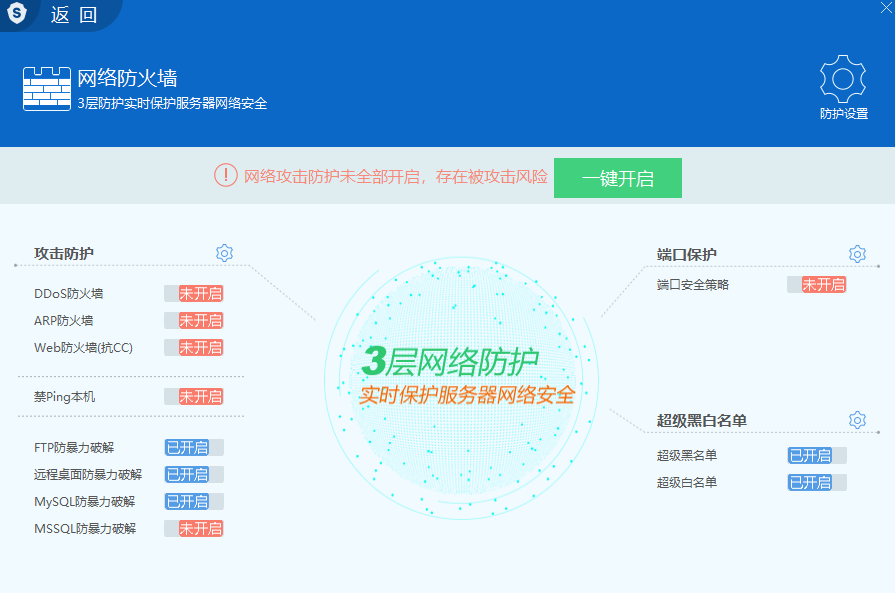Screen dimensions: 895x593
Task: Click the settings gear beside 攻击防护
Action: tap(224, 253)
